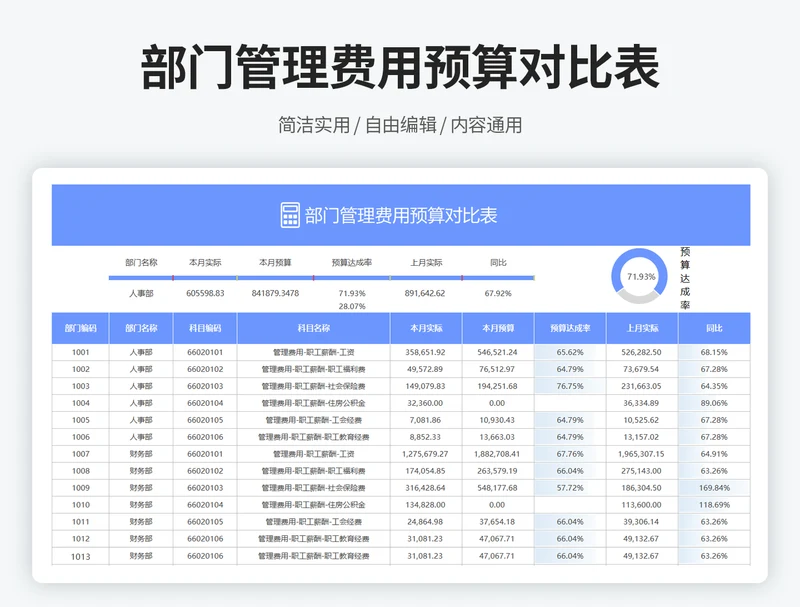Select department code cell 1002
The image size is (800, 607).
(x=81, y=369)
